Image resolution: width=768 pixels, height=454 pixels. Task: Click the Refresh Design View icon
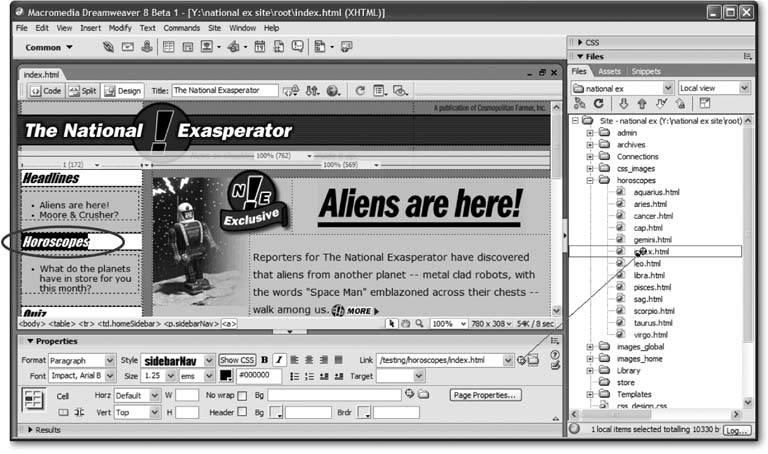pyautogui.click(x=360, y=91)
